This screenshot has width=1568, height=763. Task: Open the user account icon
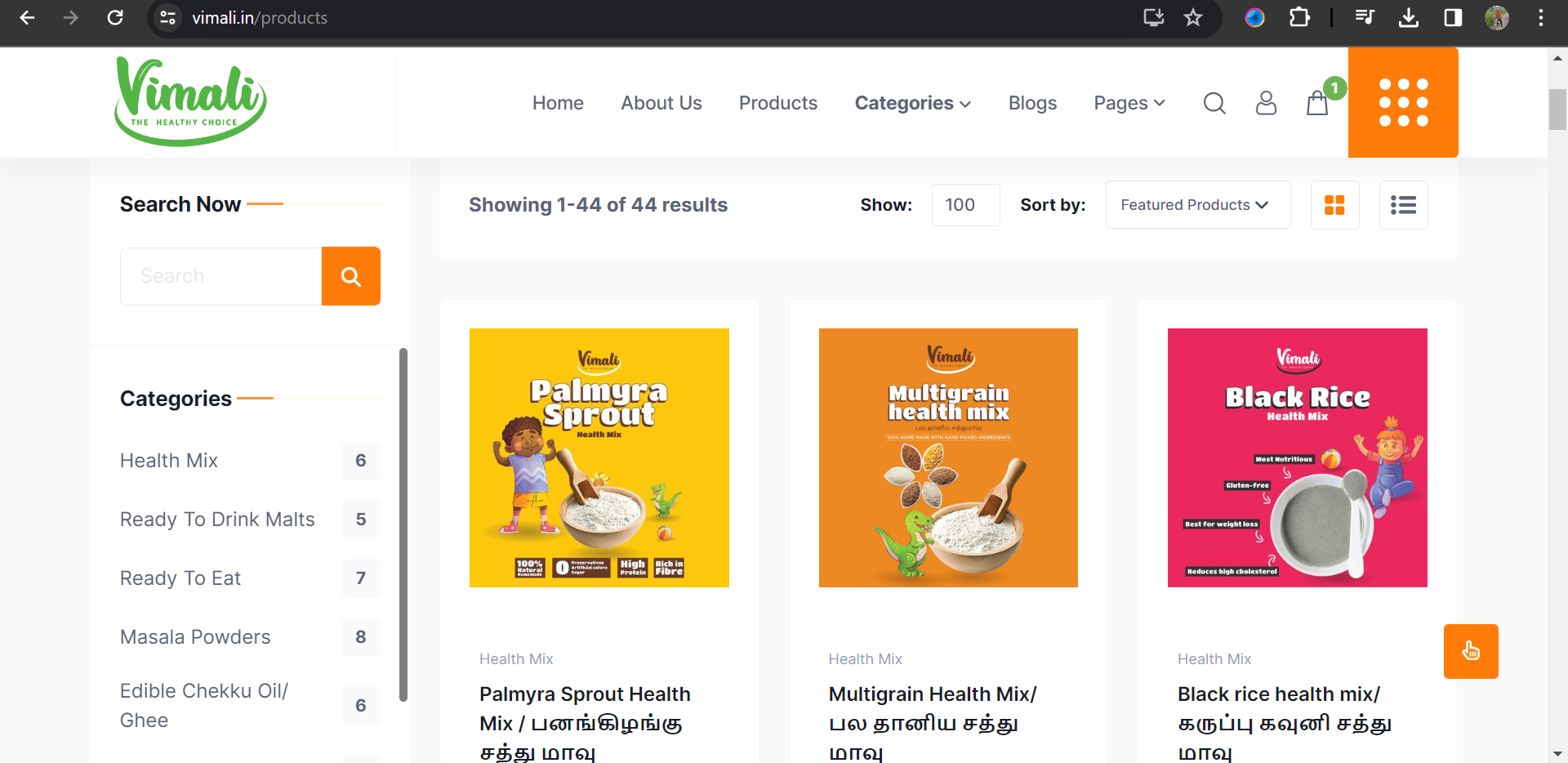tap(1266, 103)
